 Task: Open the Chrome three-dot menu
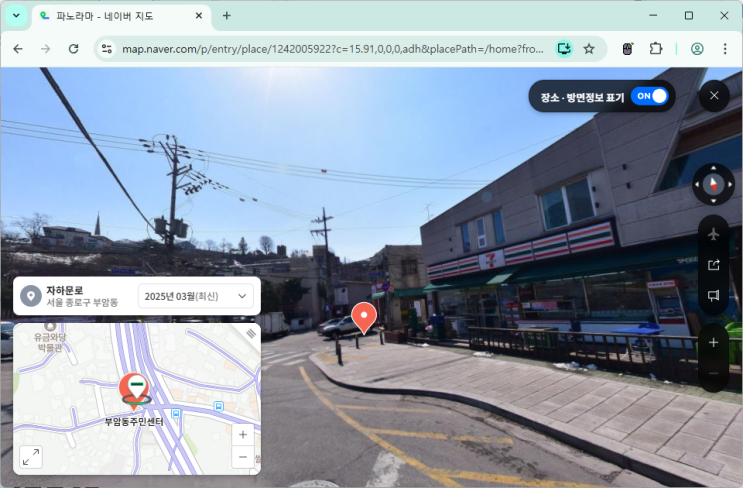[x=725, y=49]
